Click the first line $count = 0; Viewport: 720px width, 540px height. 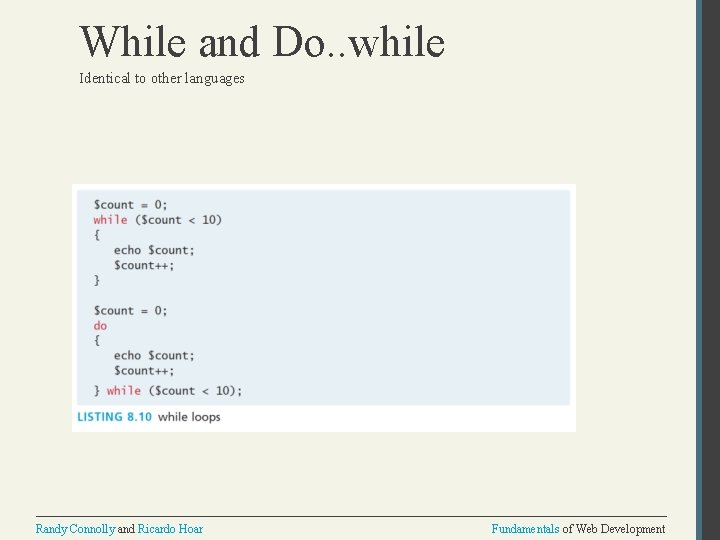click(130, 205)
